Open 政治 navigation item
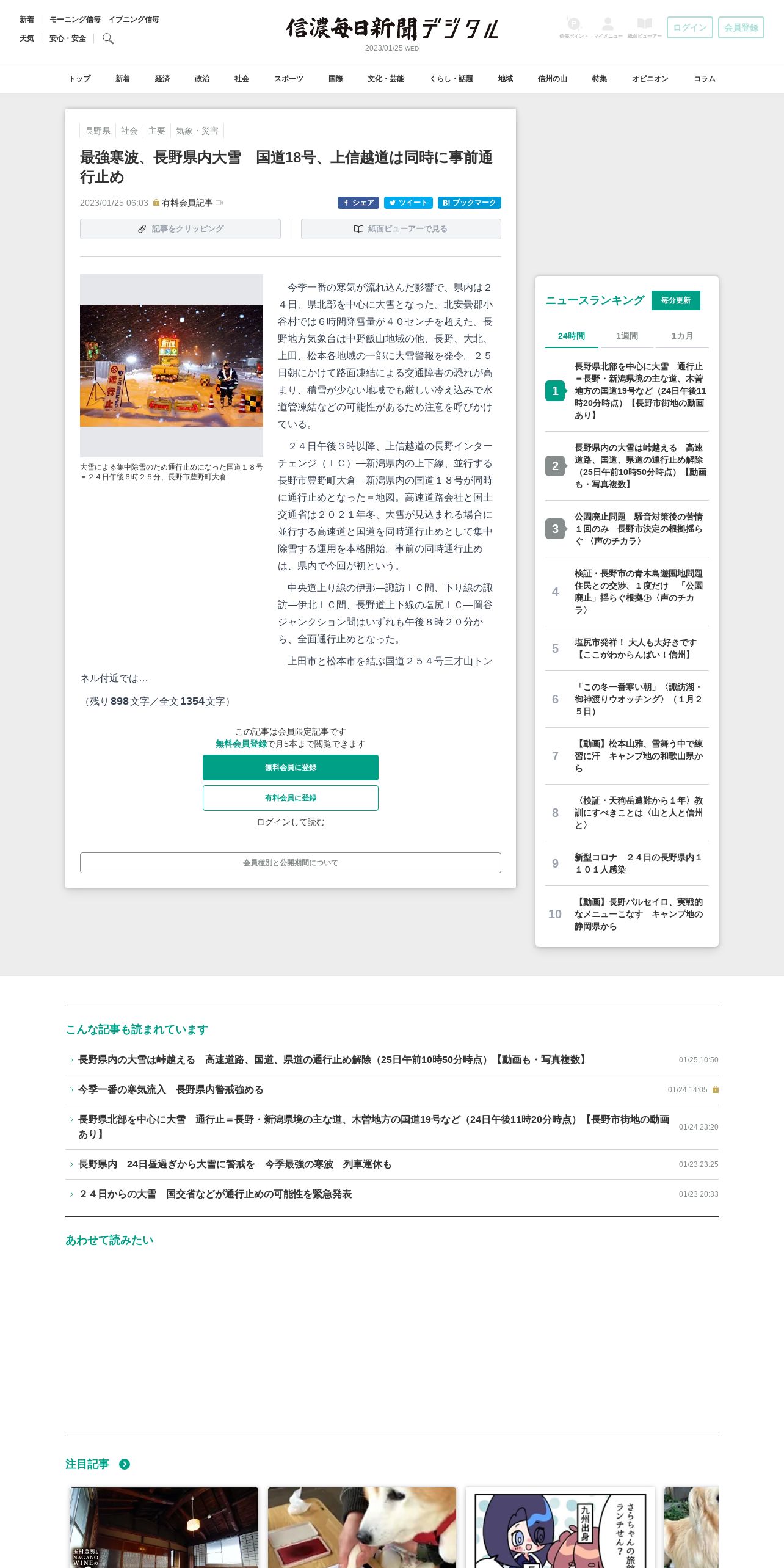 (x=202, y=79)
